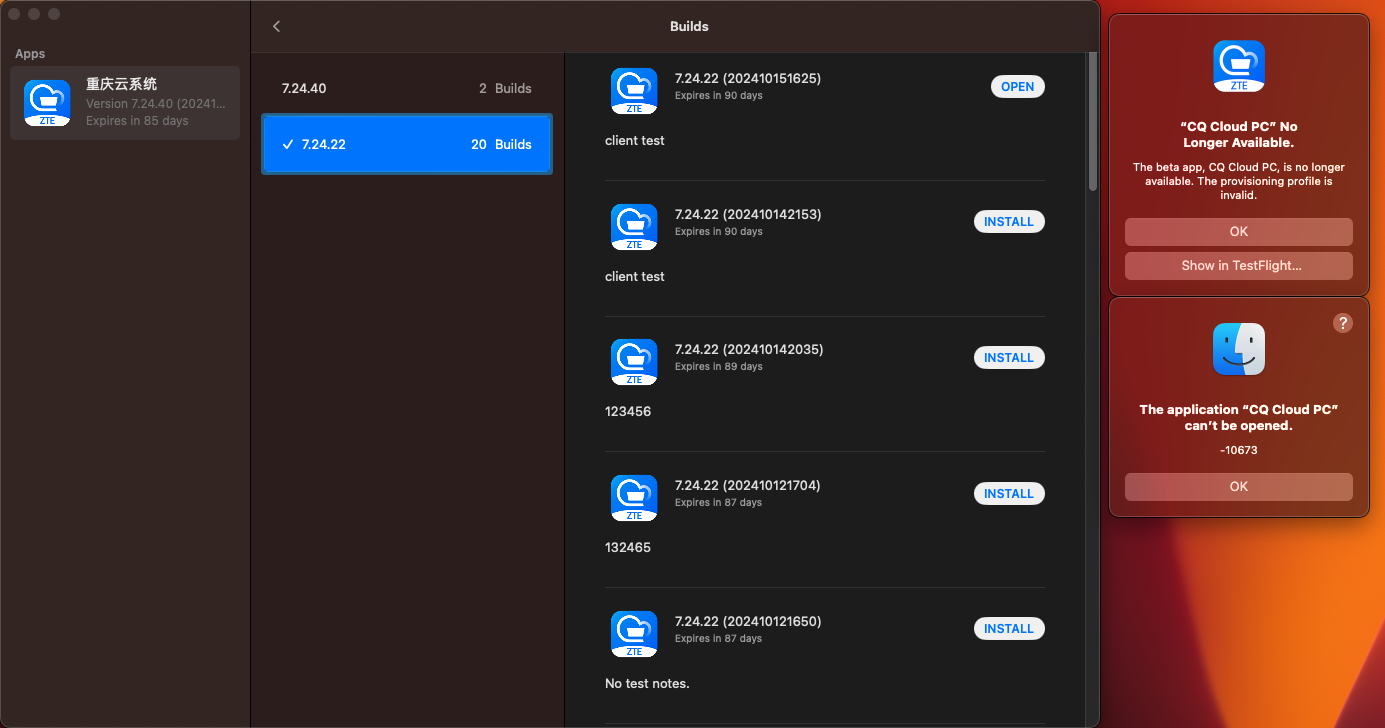
Task: Click checkmark on the 7.24.22 version row
Action: 288,144
